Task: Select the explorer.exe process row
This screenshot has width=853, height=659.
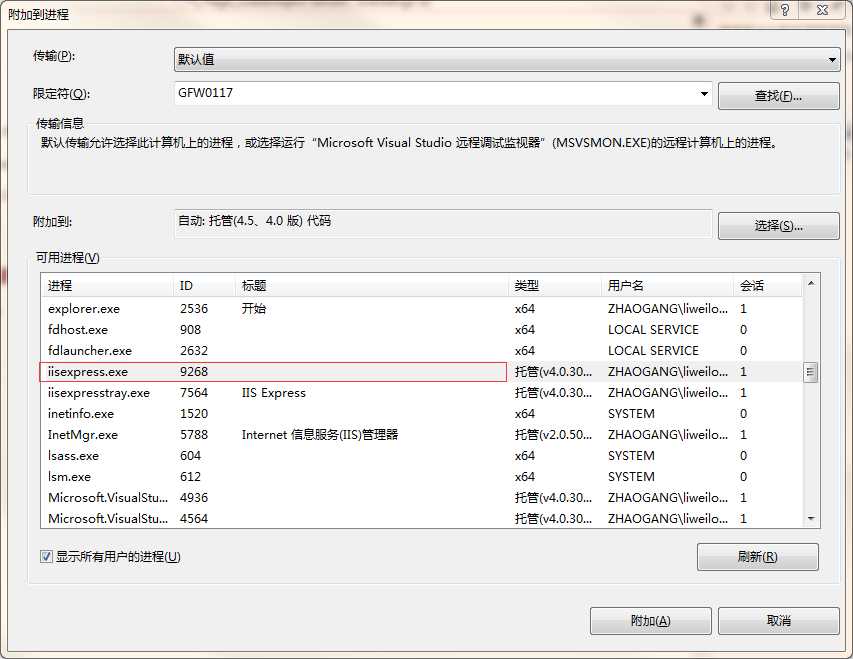Action: click(x=422, y=309)
